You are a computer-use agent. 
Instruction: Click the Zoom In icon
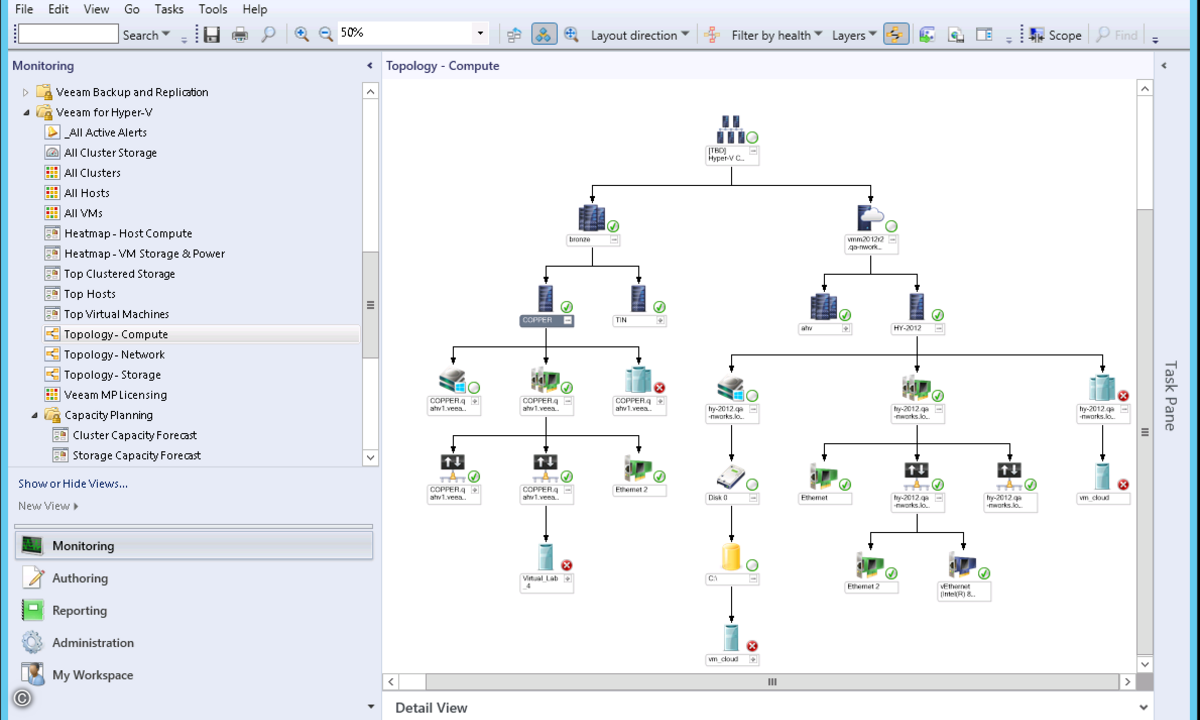tap(302, 34)
